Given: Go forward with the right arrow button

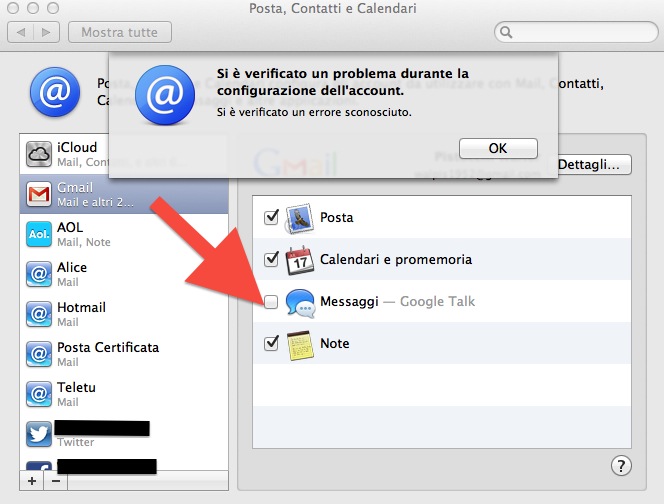Looking at the screenshot, I should click(x=46, y=32).
